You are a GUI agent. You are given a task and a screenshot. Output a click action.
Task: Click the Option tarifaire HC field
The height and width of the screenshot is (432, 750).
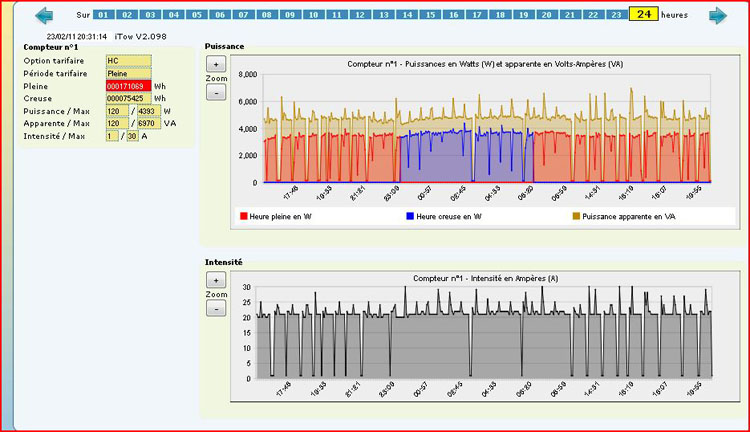tap(128, 61)
